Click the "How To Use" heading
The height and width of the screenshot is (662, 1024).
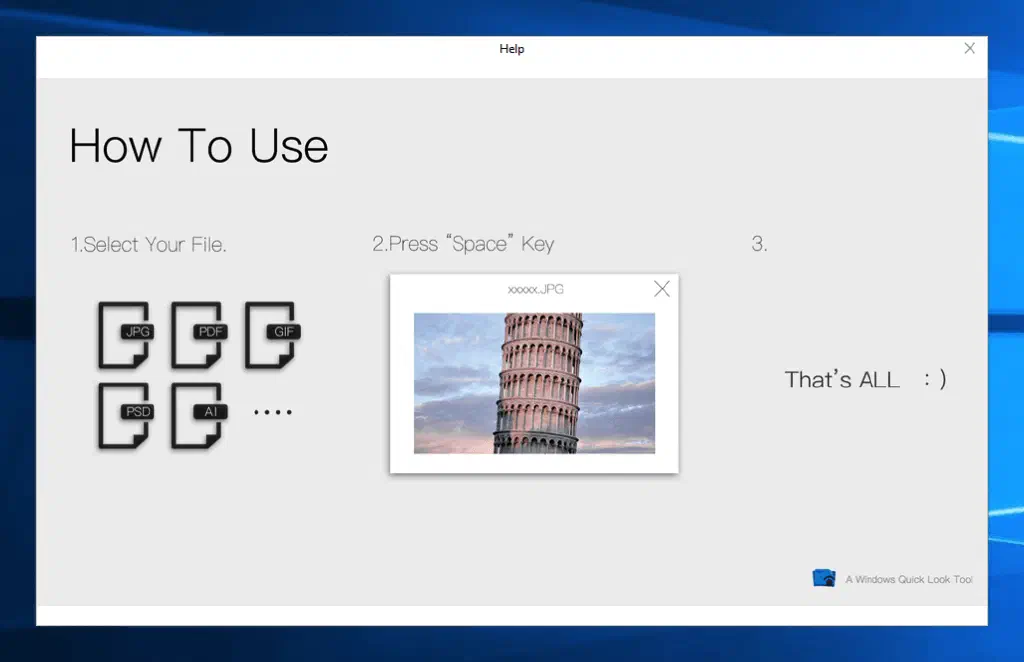pyautogui.click(x=199, y=146)
